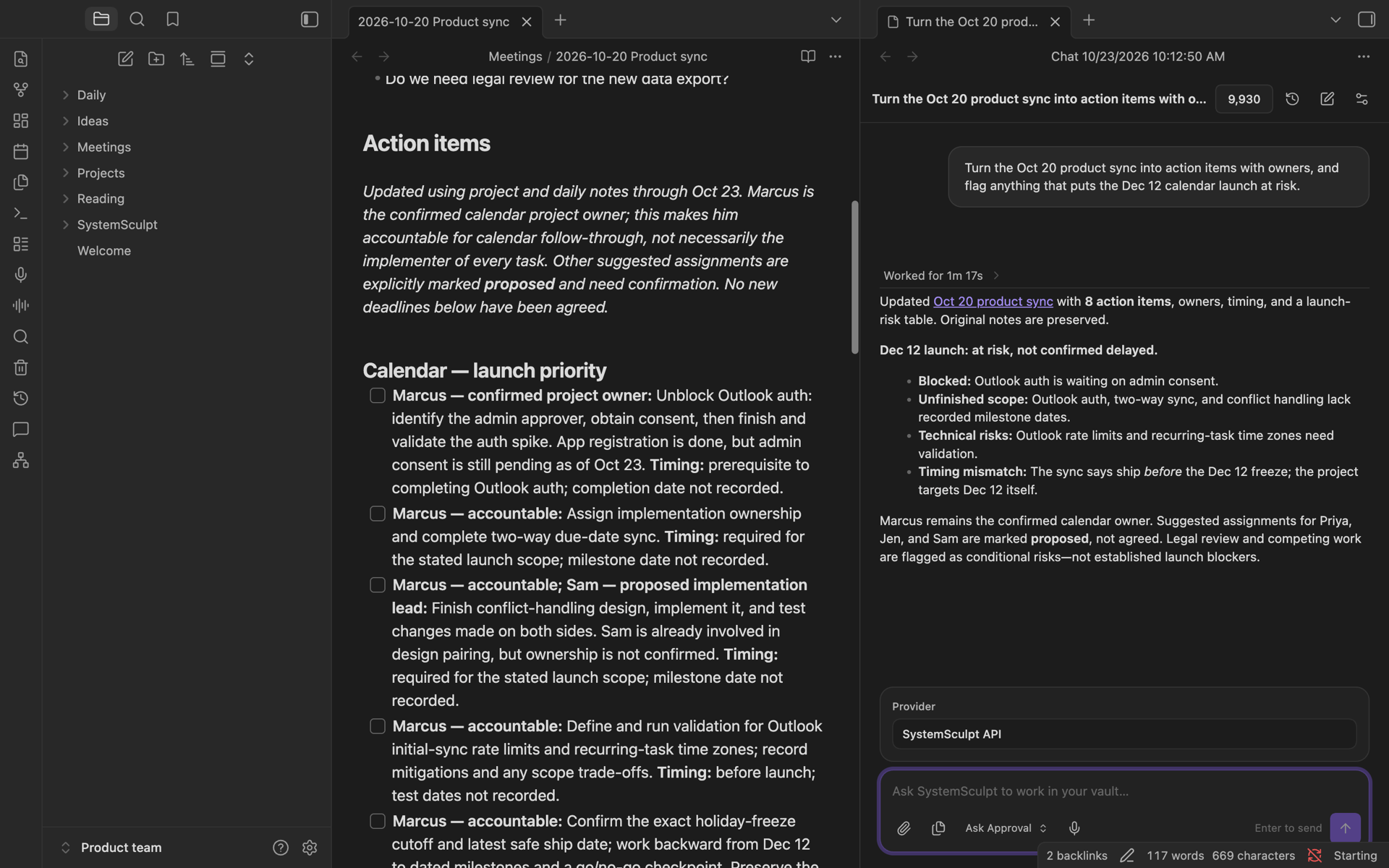Expand the Worked for 1m 17s details
This screenshot has height=868, width=1389.
coord(941,276)
